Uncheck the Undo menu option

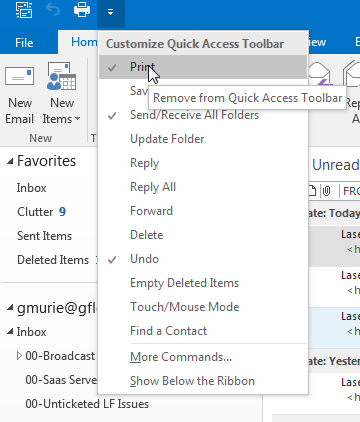click(x=203, y=259)
